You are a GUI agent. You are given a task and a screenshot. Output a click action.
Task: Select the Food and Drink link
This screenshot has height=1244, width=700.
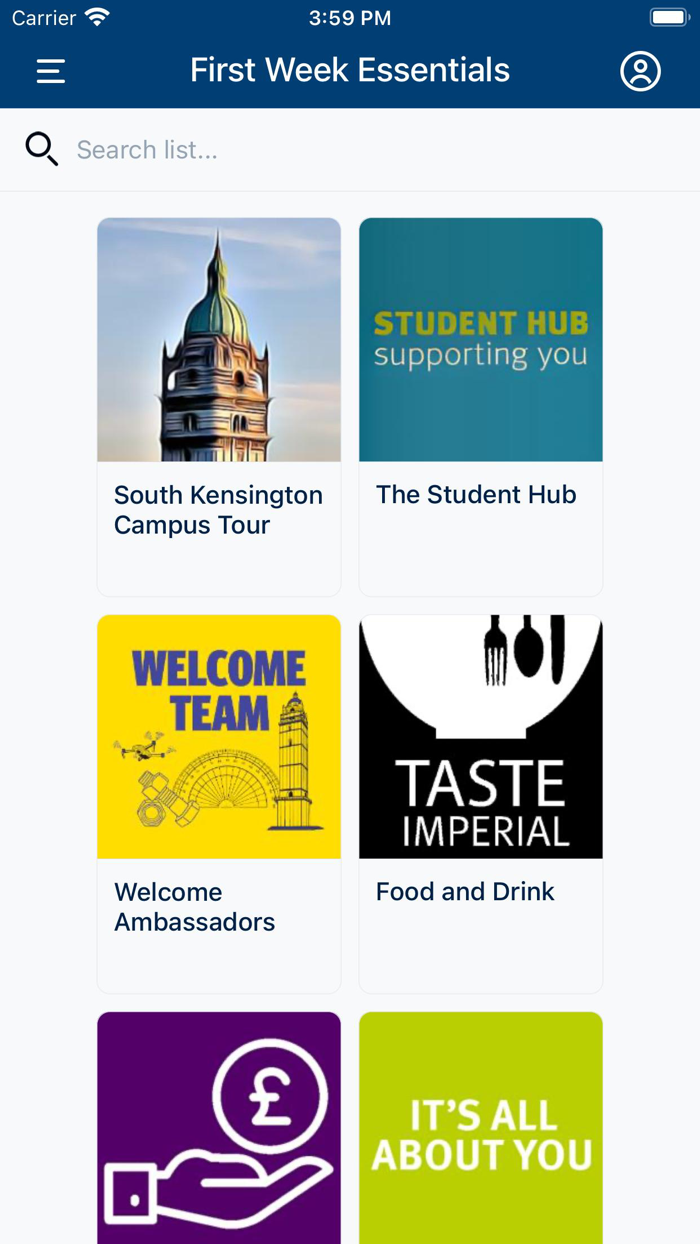point(464,891)
